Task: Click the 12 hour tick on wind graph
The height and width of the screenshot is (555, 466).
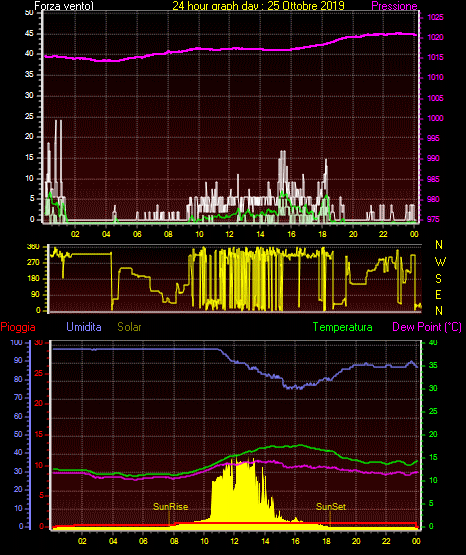Action: (229, 234)
